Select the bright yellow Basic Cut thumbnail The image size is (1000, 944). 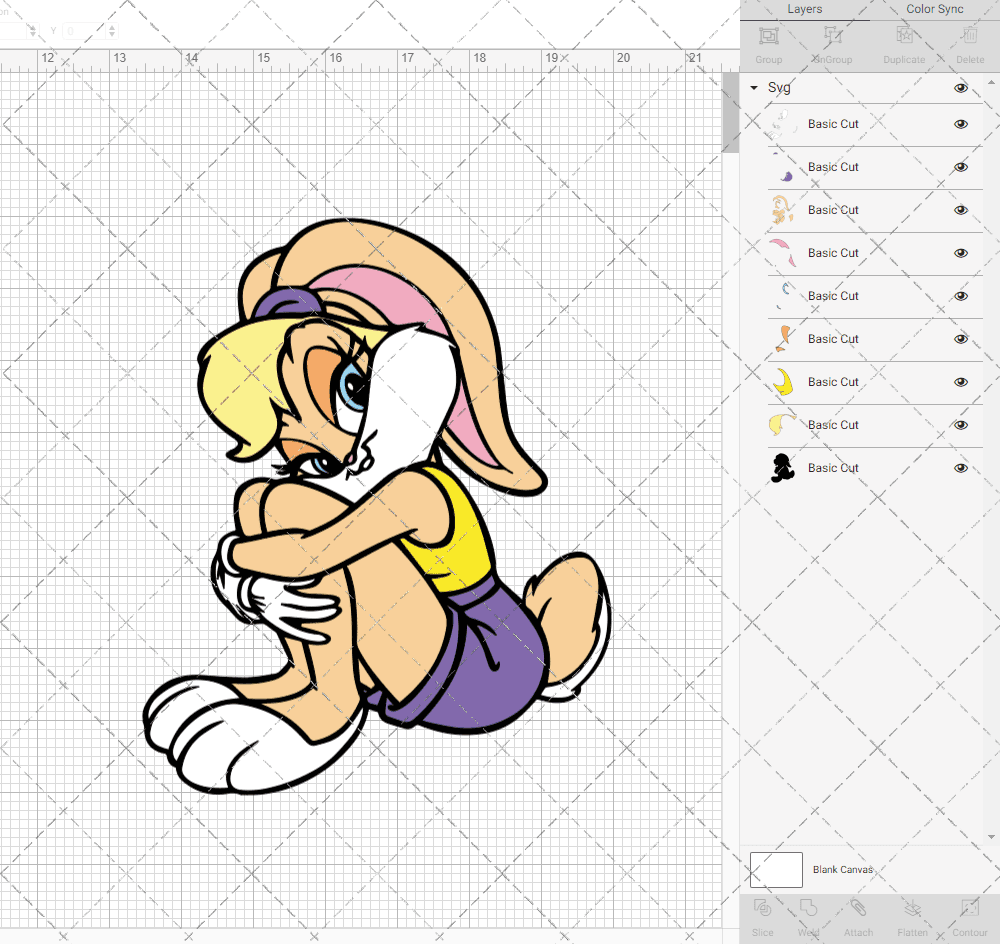point(782,382)
